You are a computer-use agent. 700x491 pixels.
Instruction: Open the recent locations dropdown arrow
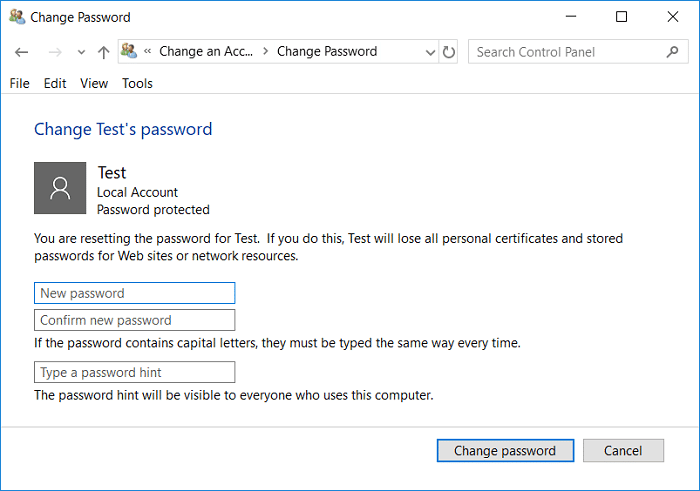(x=81, y=52)
